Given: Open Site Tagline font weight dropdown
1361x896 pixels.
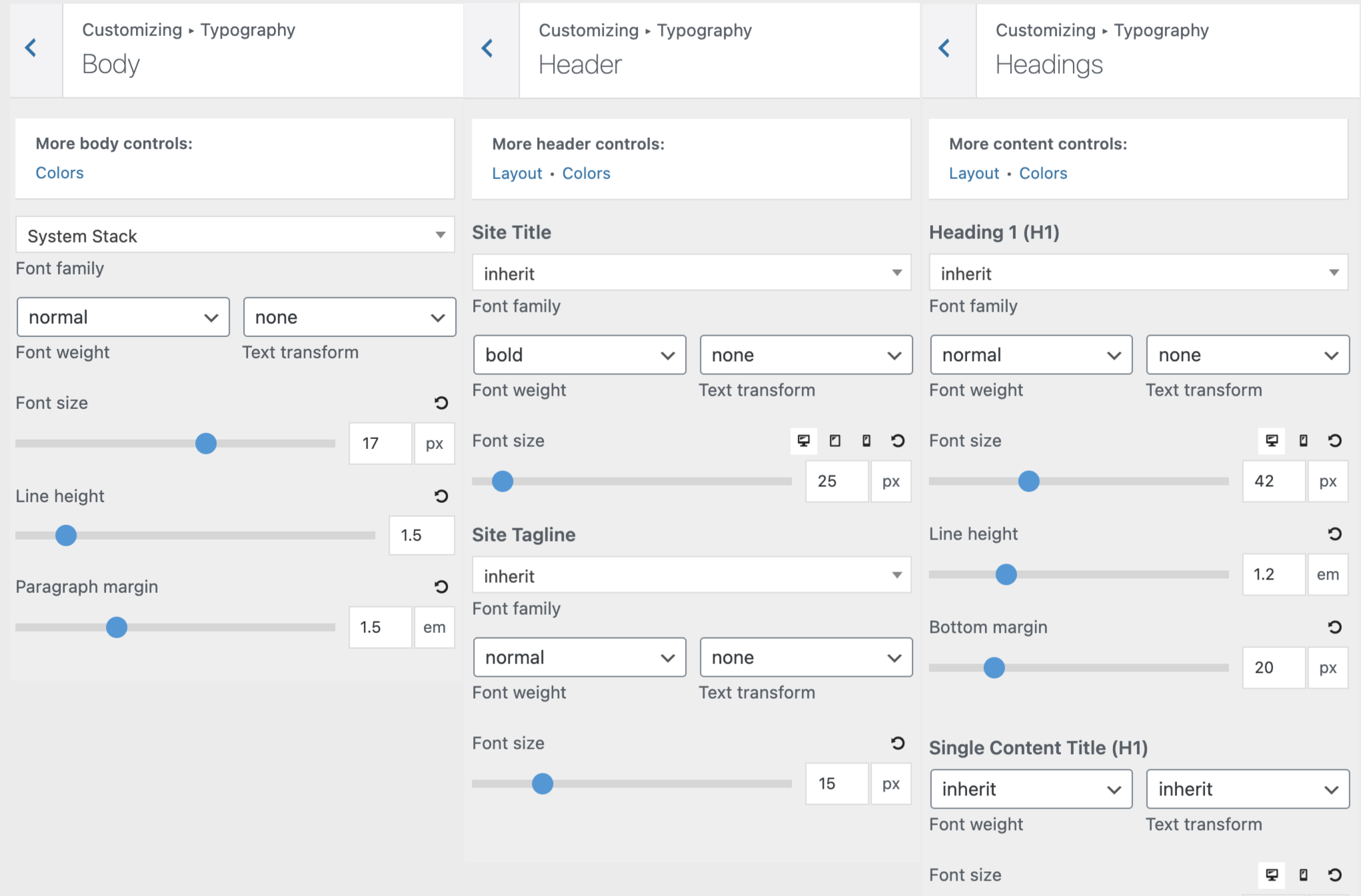Looking at the screenshot, I should coord(580,658).
